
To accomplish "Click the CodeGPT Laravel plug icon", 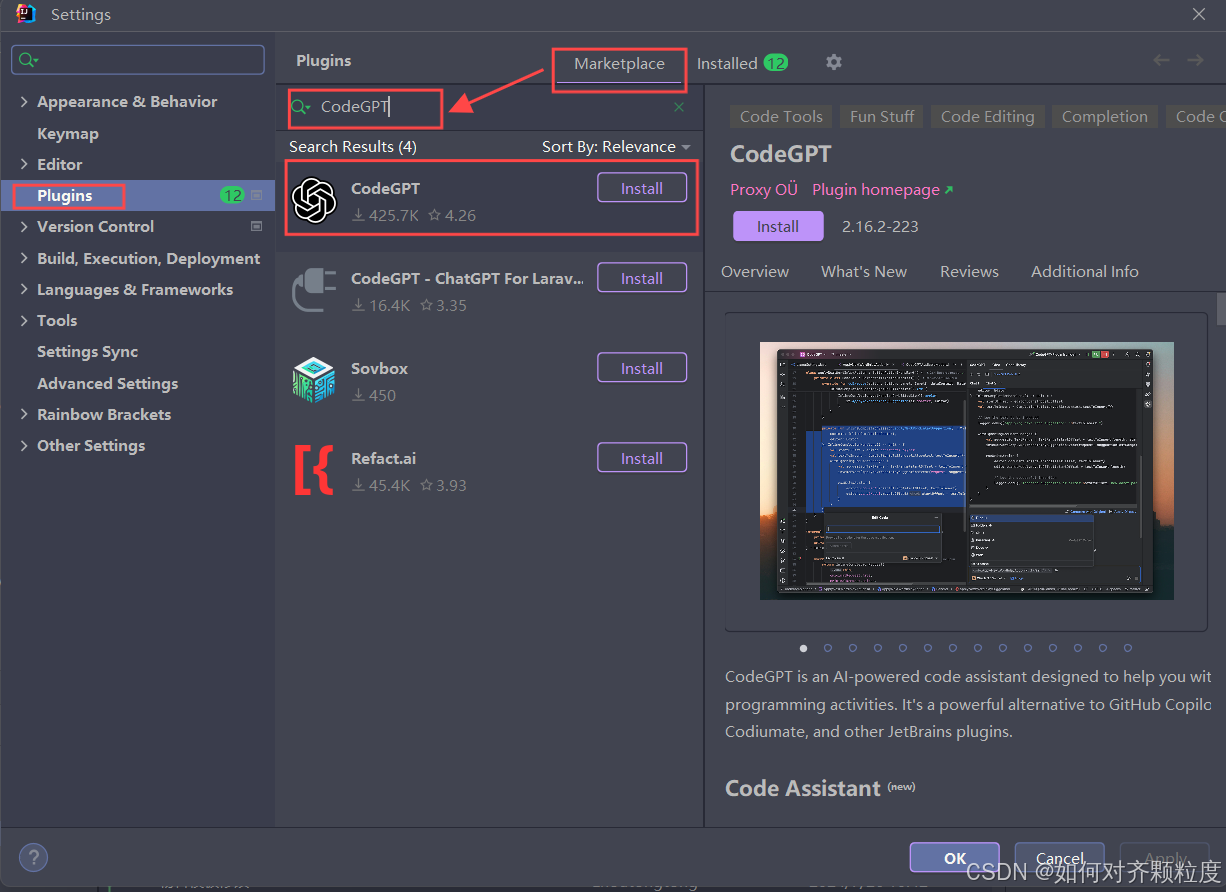I will point(314,291).
